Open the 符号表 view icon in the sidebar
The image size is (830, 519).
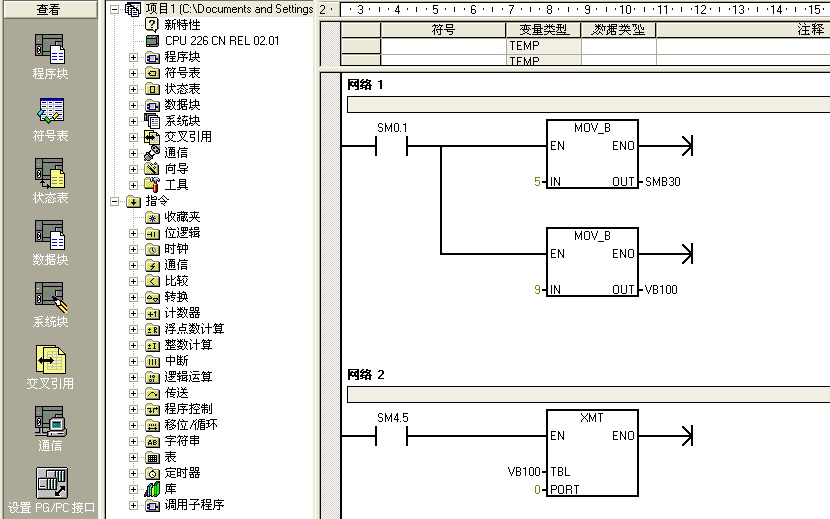50,111
